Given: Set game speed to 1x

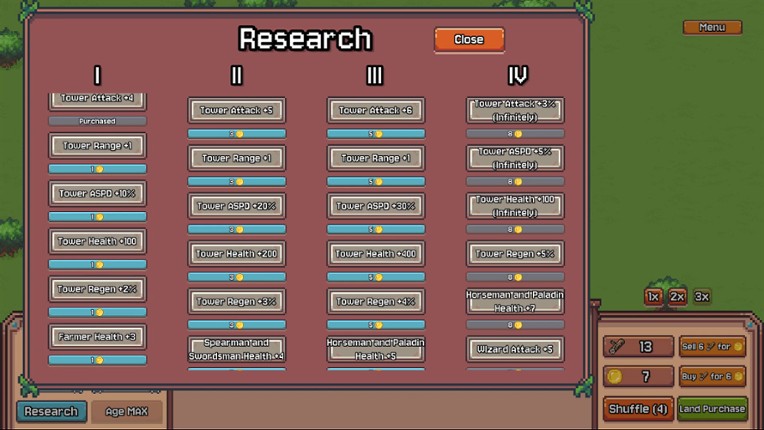Looking at the screenshot, I should [x=653, y=297].
